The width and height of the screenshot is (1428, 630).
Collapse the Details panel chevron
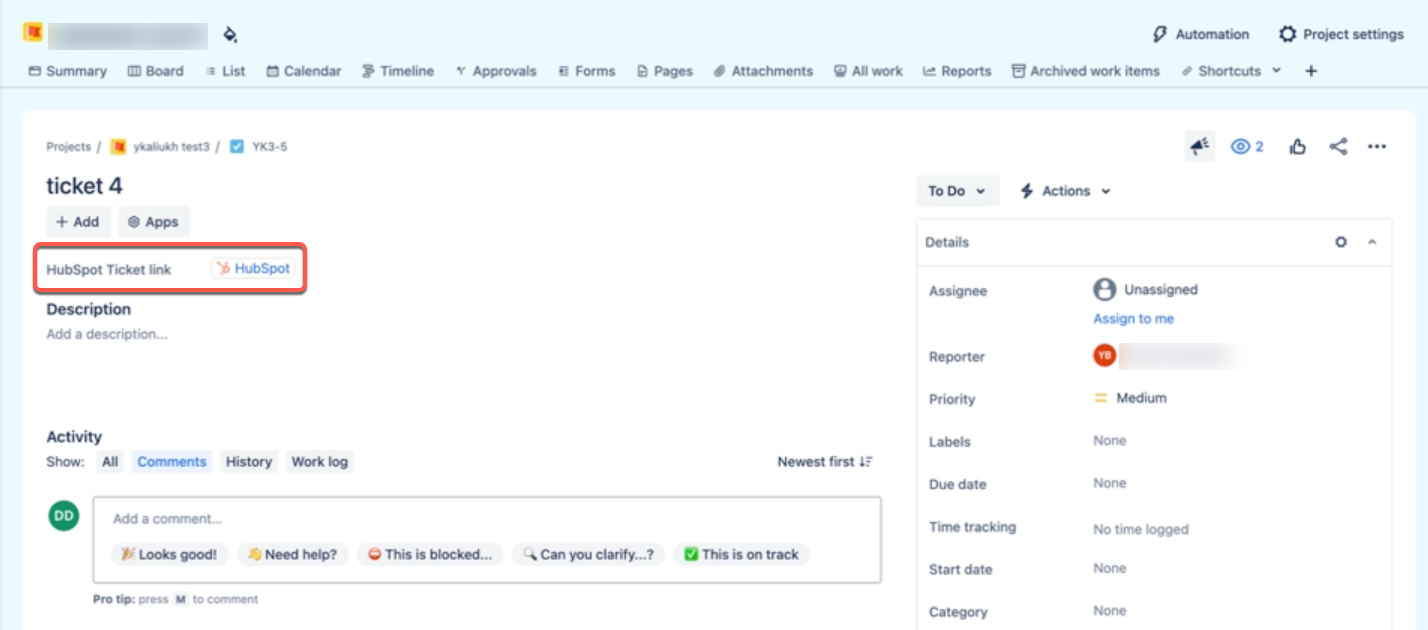(1372, 242)
